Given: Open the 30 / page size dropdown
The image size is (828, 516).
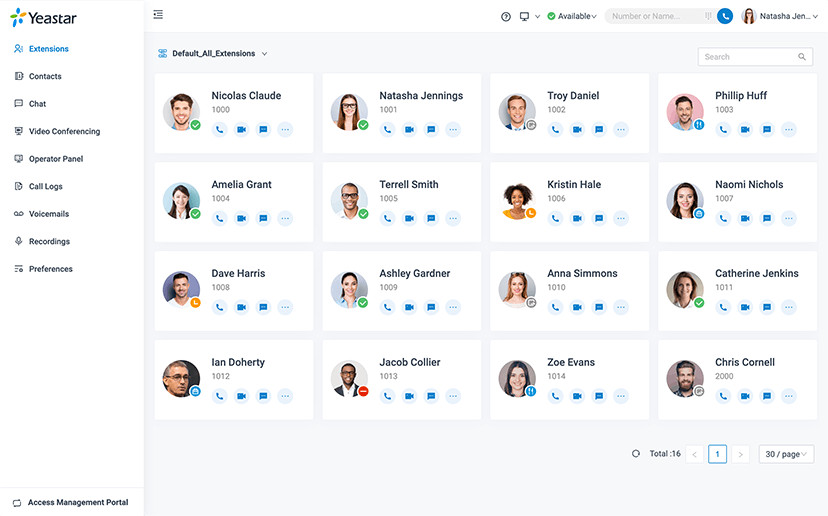Looking at the screenshot, I should pos(786,454).
